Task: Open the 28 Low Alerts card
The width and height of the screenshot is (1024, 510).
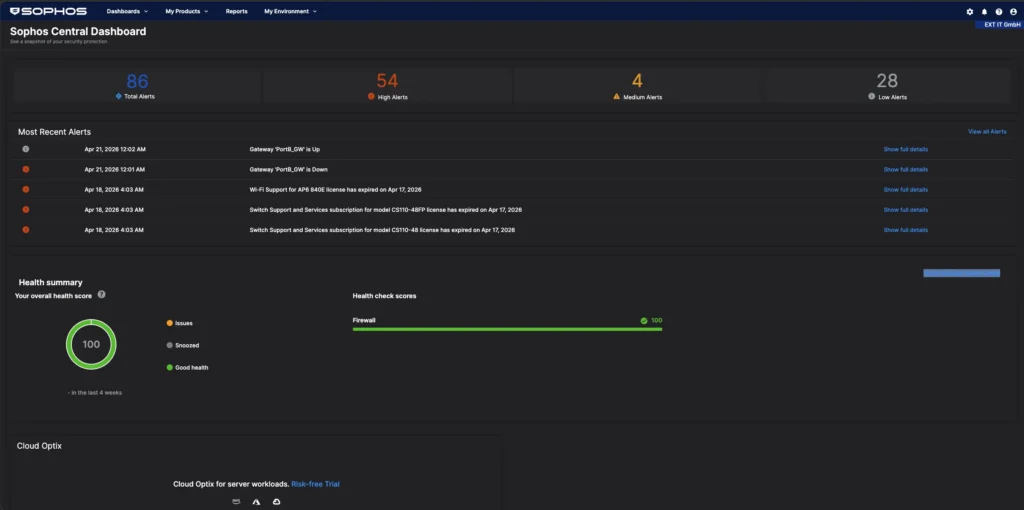Action: point(887,86)
